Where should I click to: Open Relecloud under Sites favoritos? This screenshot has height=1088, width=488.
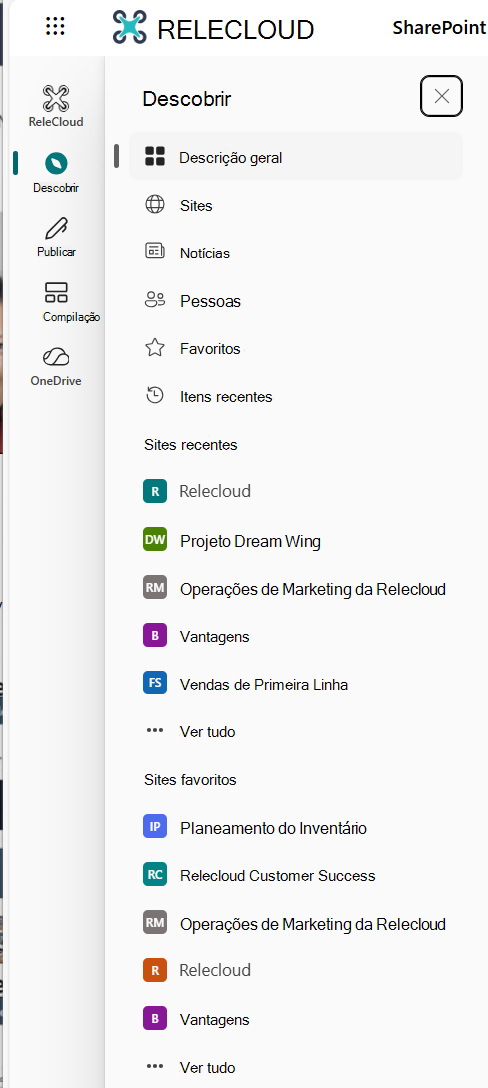pyautogui.click(x=296, y=970)
